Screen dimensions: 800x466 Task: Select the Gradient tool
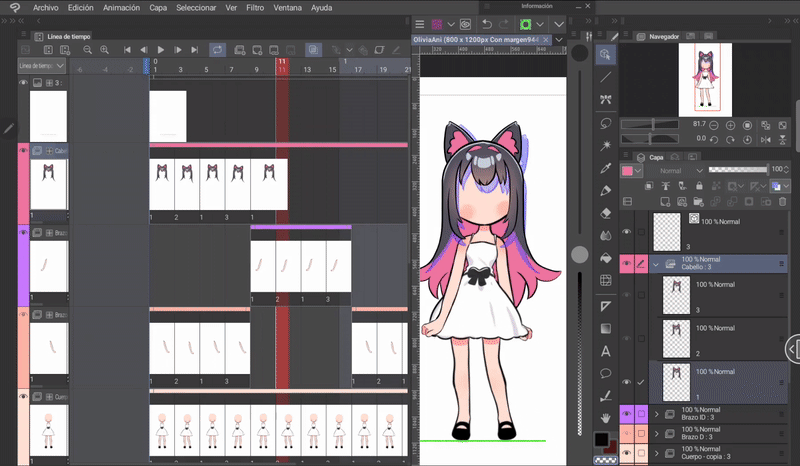click(606, 328)
